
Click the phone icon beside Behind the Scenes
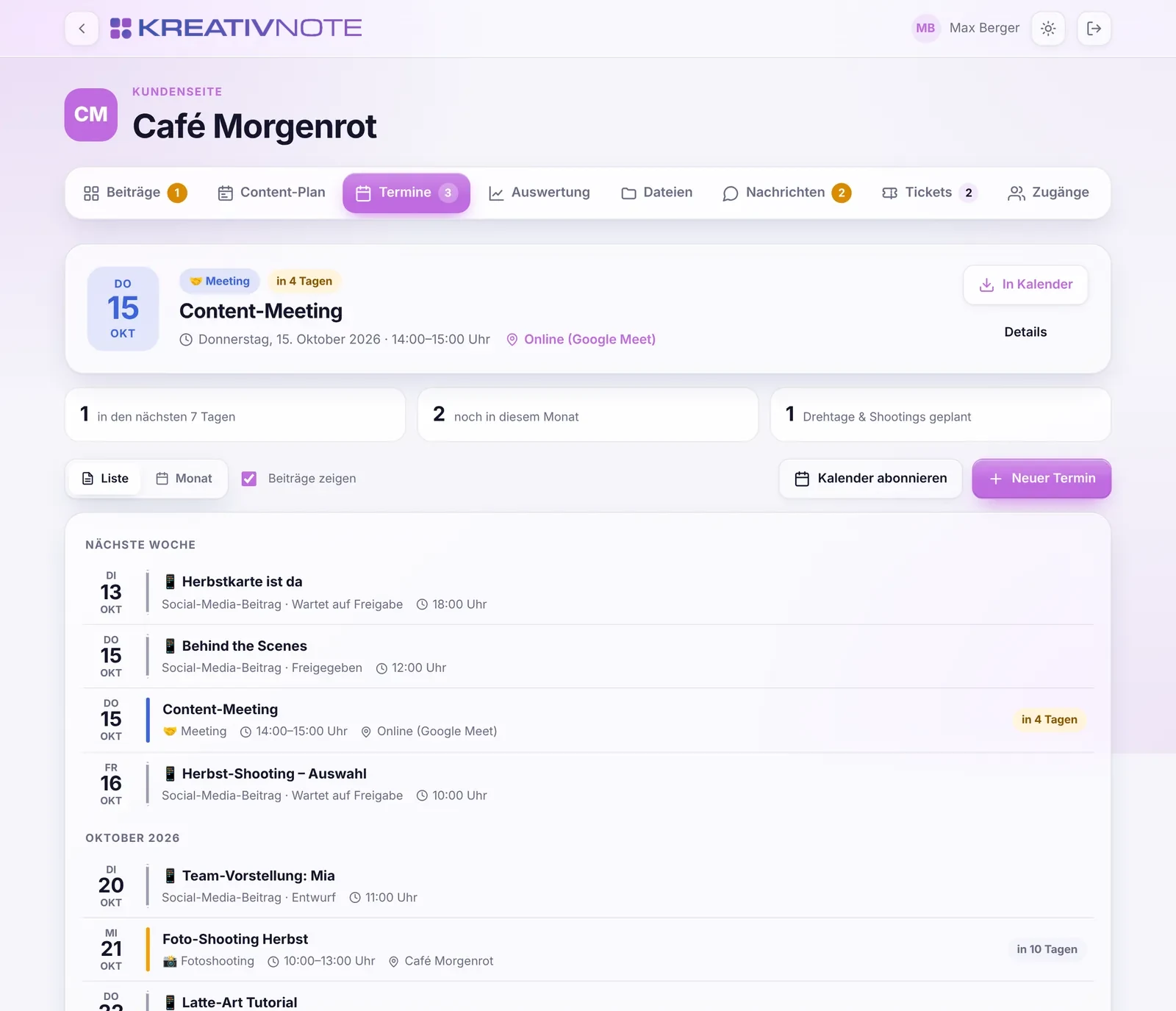pos(170,646)
